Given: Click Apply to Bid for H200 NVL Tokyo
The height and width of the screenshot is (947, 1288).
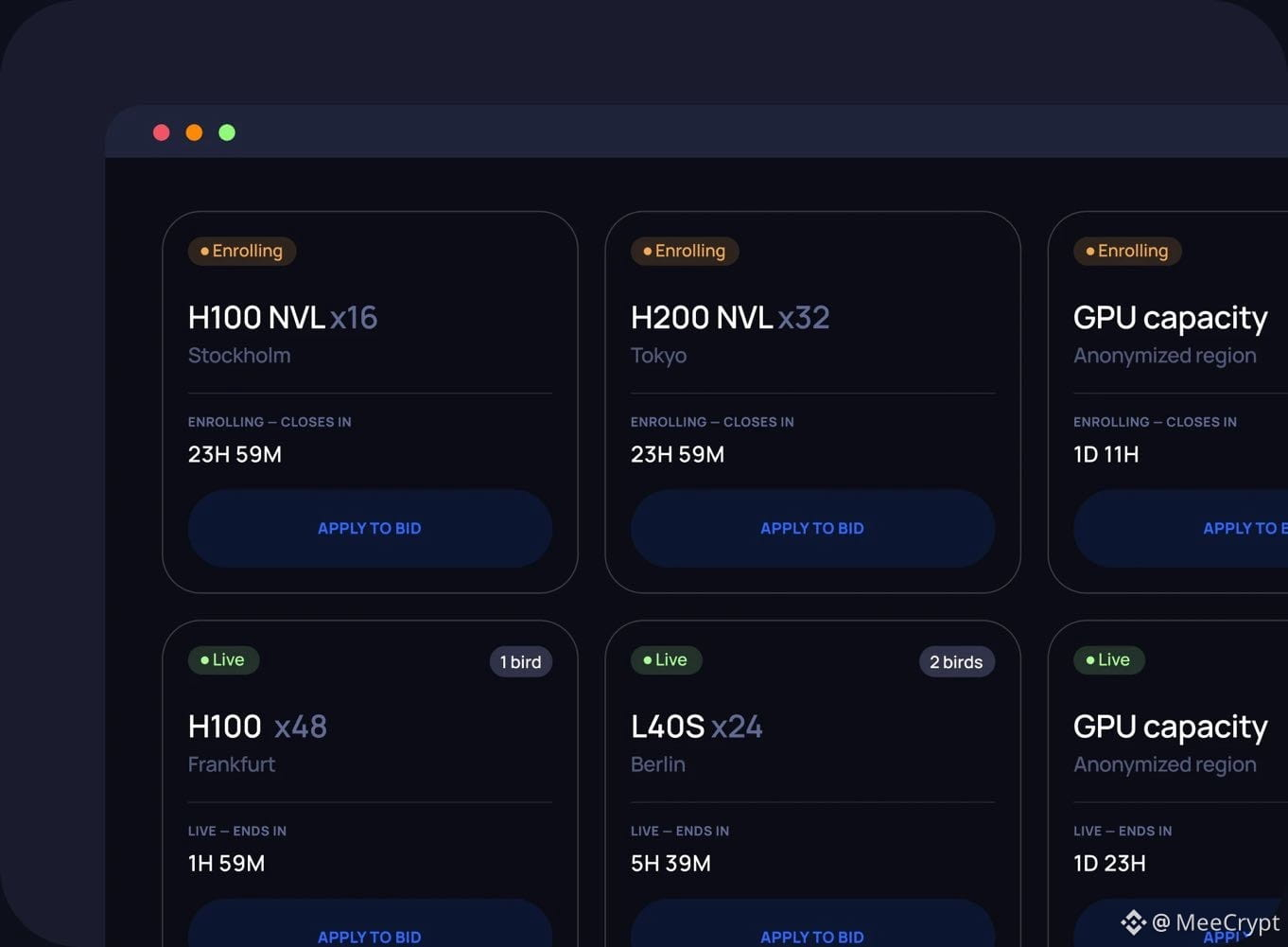Looking at the screenshot, I should (812, 528).
